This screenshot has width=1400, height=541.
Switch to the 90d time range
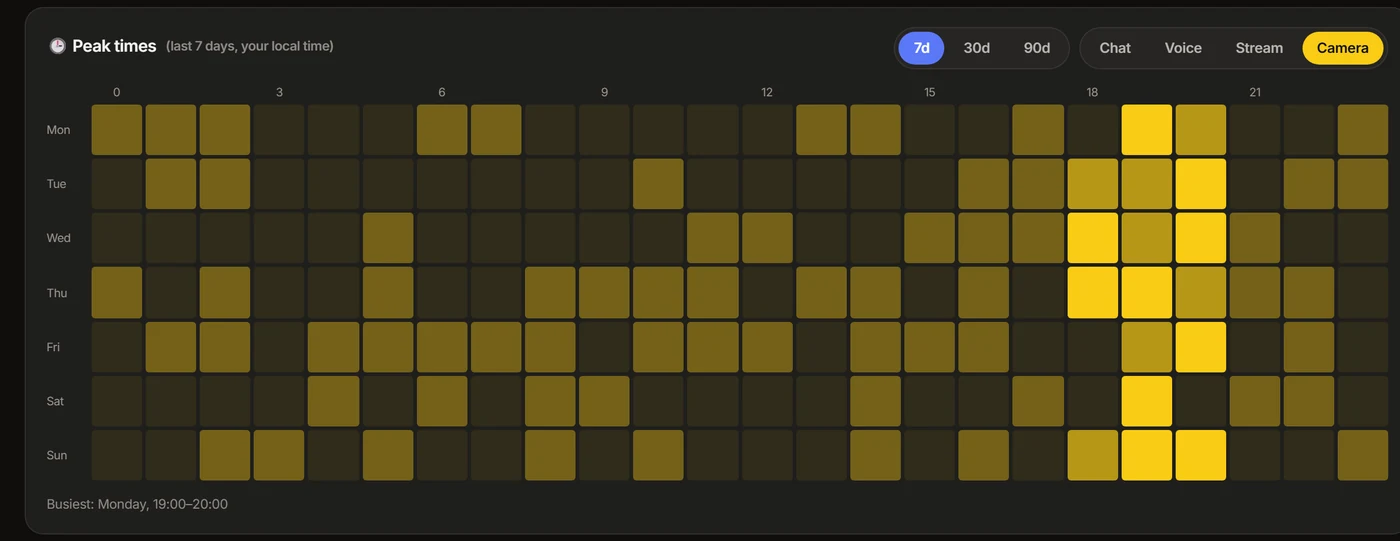pyautogui.click(x=1036, y=48)
